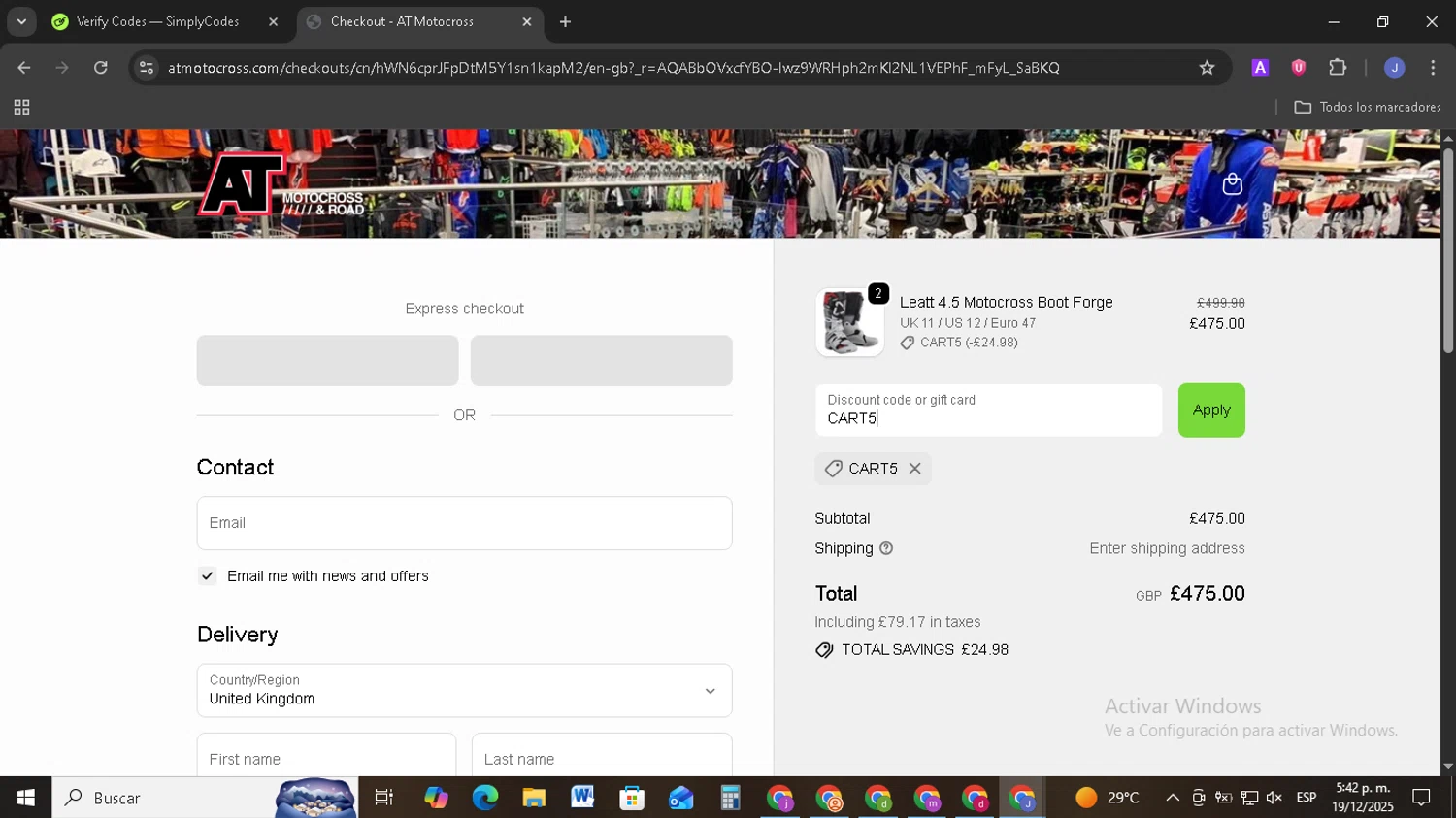Open Microsoft Edge from taskbar
This screenshot has width=1456, height=818.
(484, 798)
